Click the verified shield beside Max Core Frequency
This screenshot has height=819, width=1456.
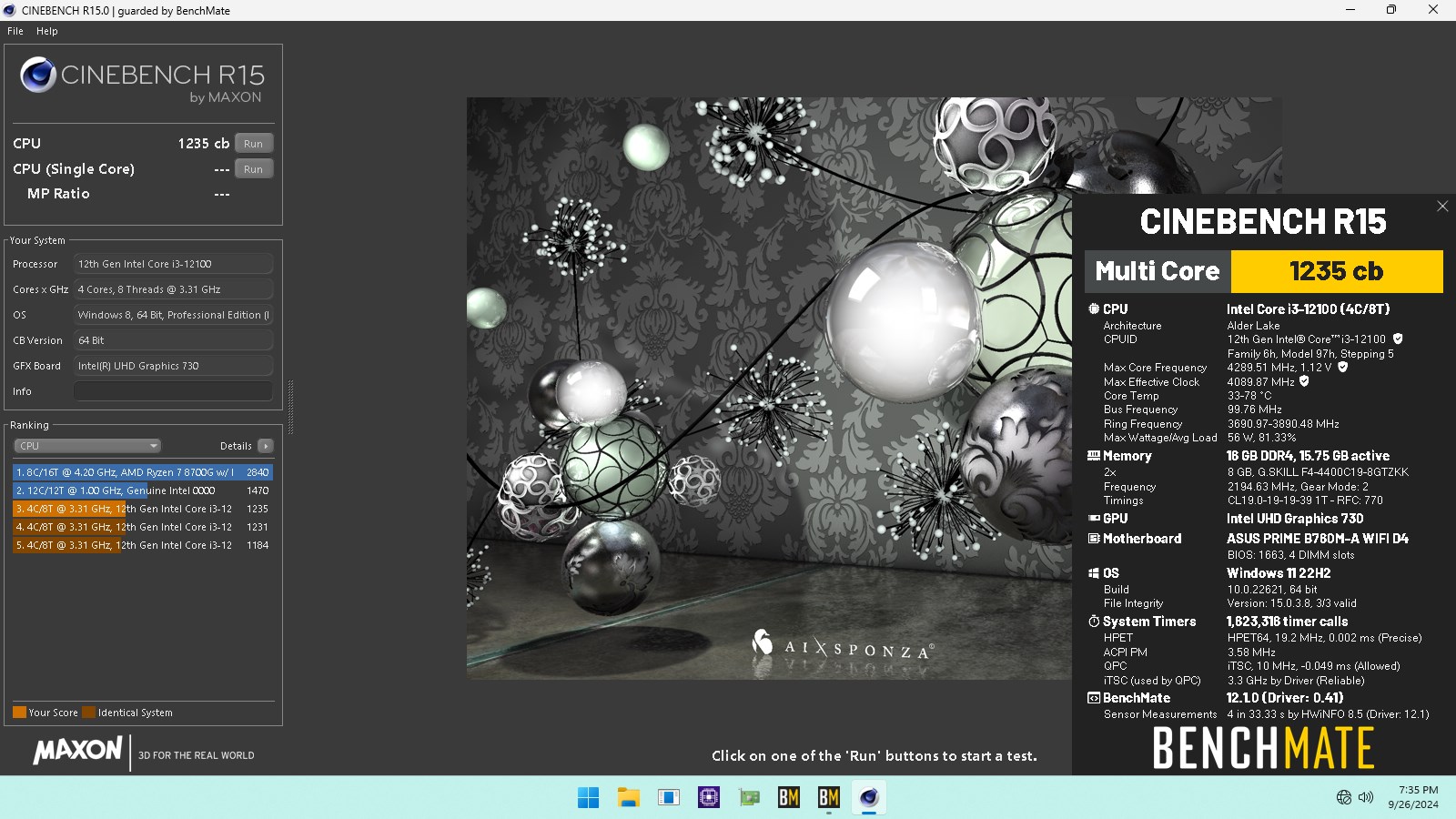point(1342,368)
